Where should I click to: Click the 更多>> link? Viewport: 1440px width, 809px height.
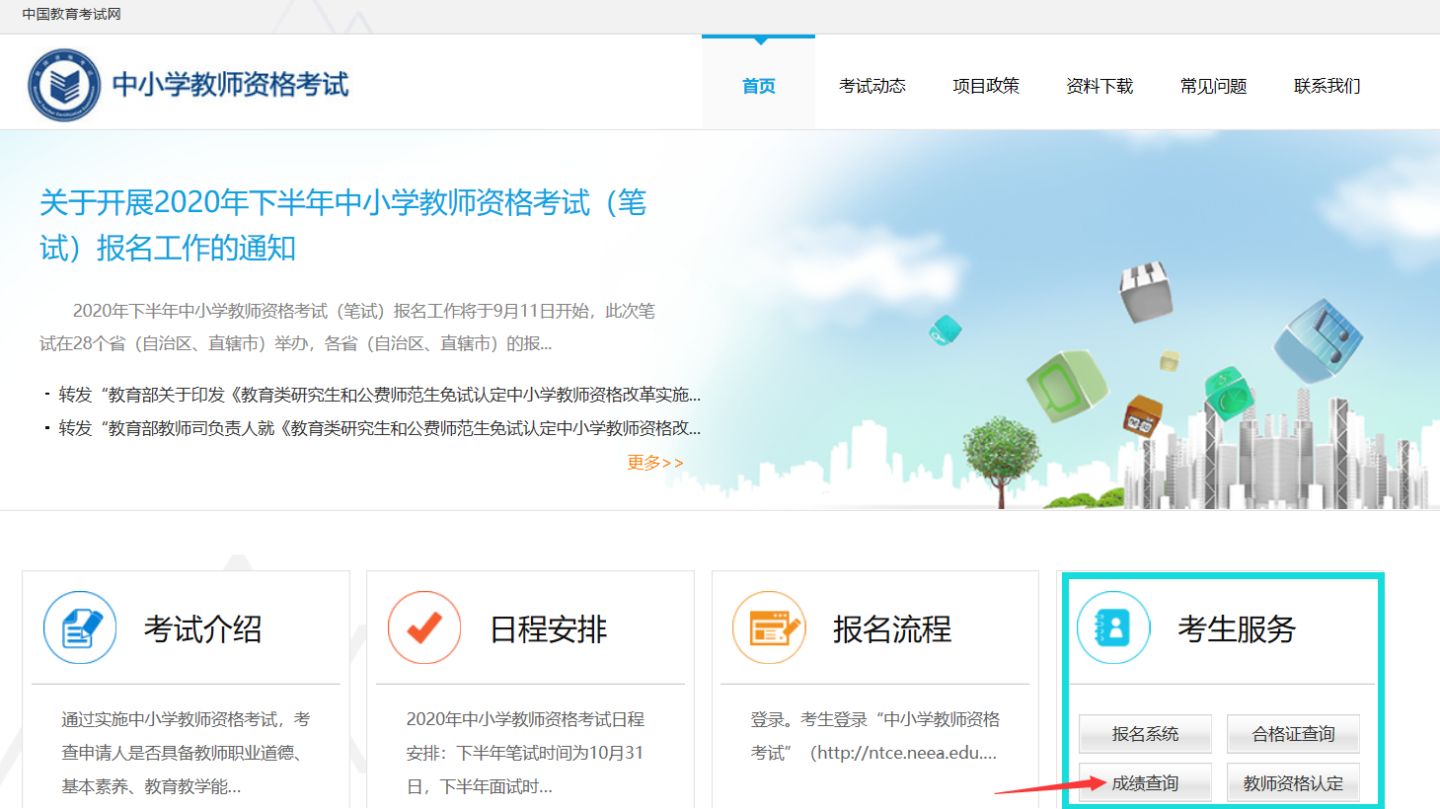click(652, 461)
